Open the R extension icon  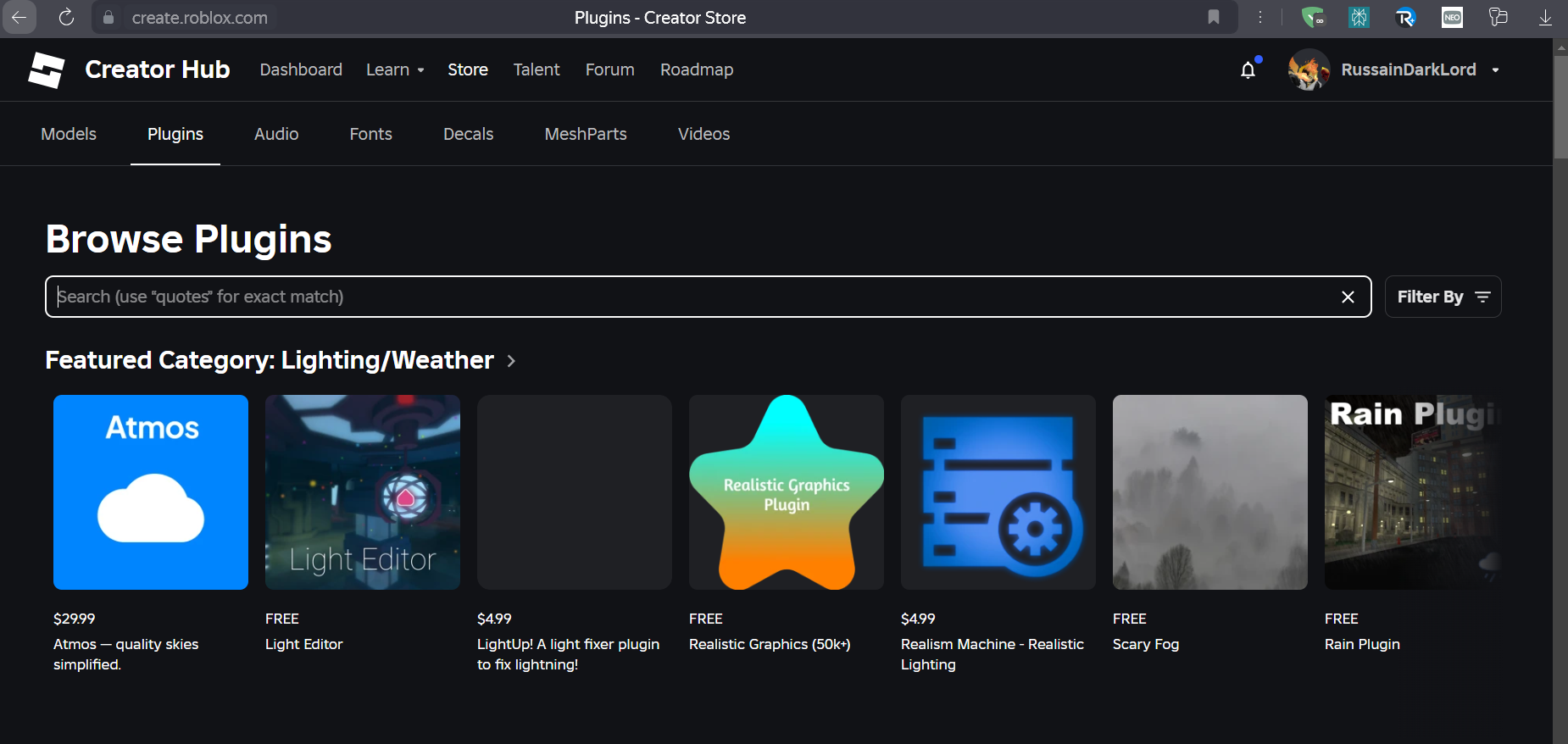(x=1405, y=17)
